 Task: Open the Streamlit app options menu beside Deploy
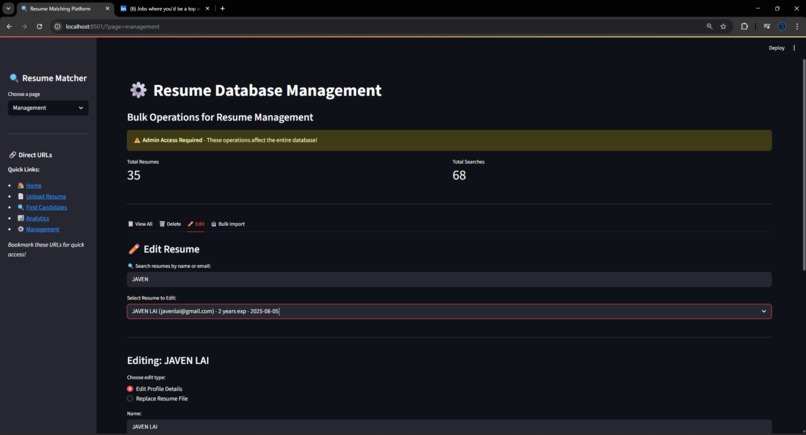tap(794, 48)
